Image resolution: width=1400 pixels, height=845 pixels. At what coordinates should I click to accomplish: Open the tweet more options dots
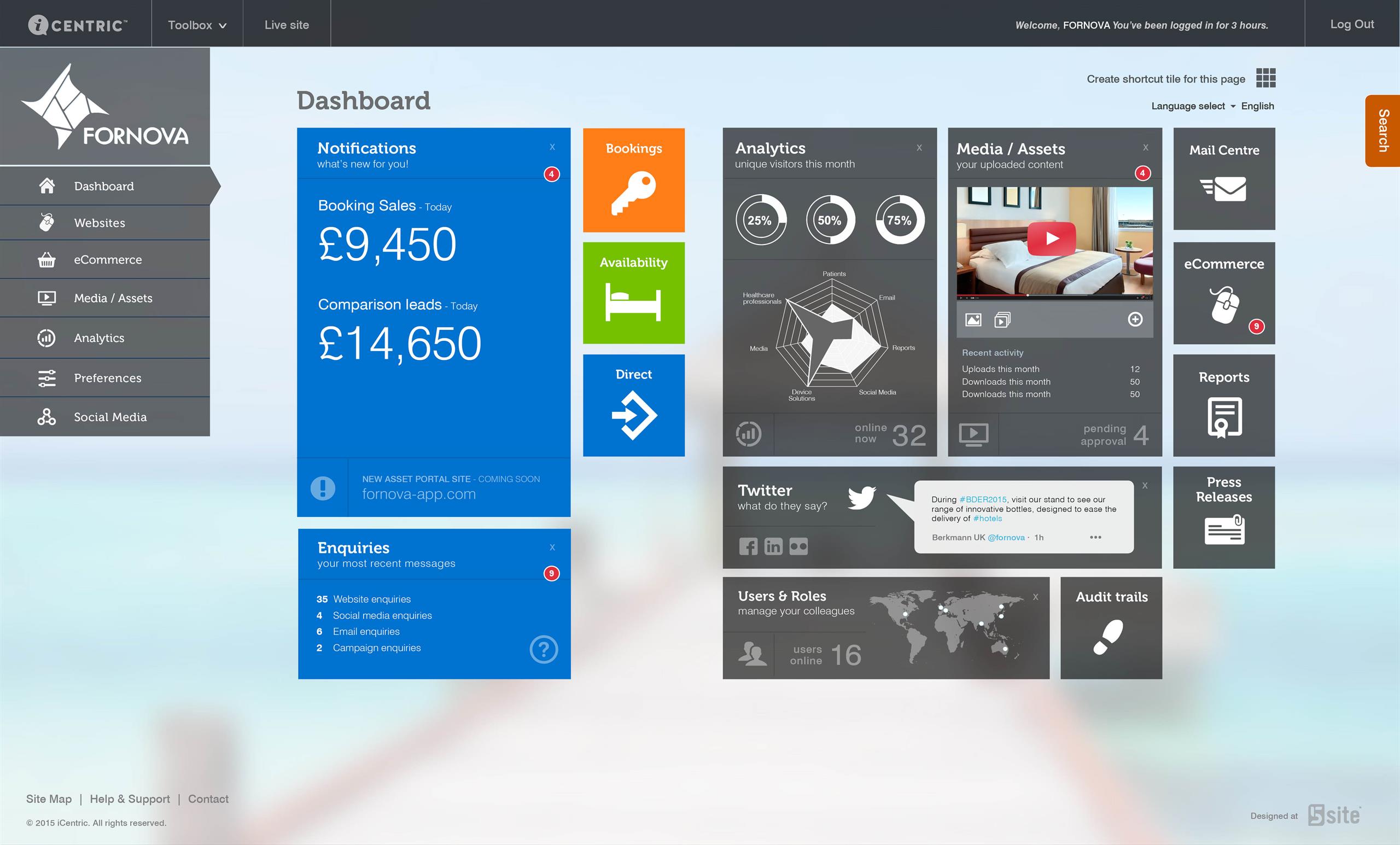[1095, 537]
